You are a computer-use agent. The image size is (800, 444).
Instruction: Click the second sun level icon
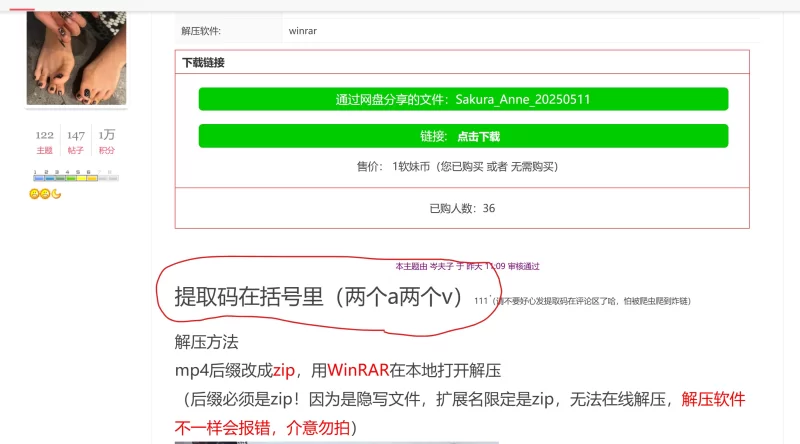45,193
